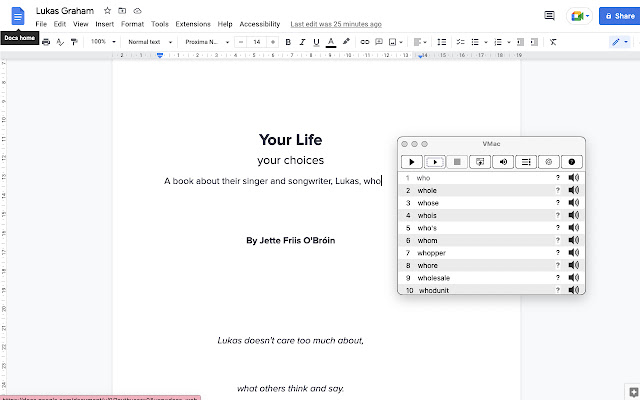640x400 pixels.
Task: Click the VMac settings gear icon
Action: click(x=549, y=161)
